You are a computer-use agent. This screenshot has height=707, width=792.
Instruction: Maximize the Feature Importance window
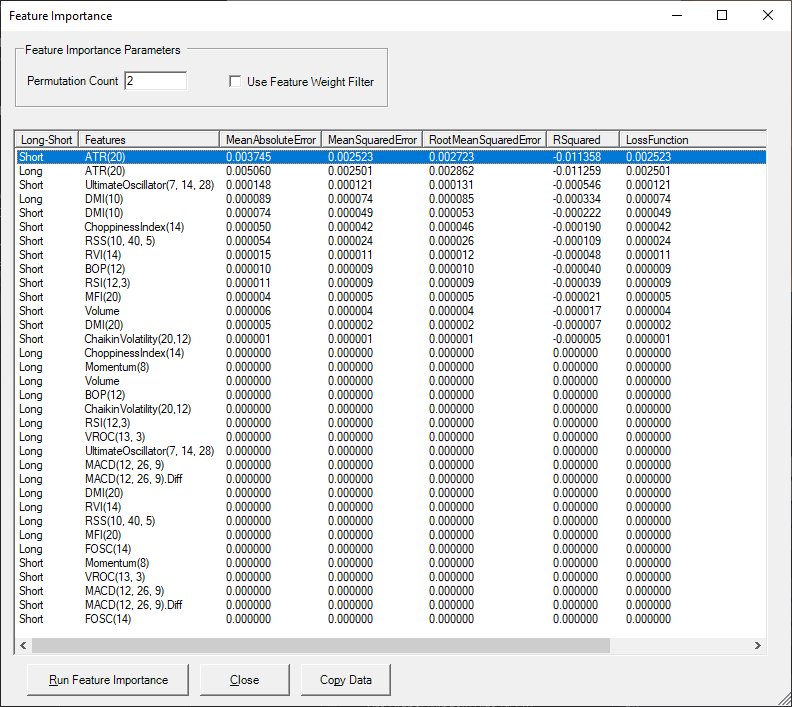pos(722,15)
